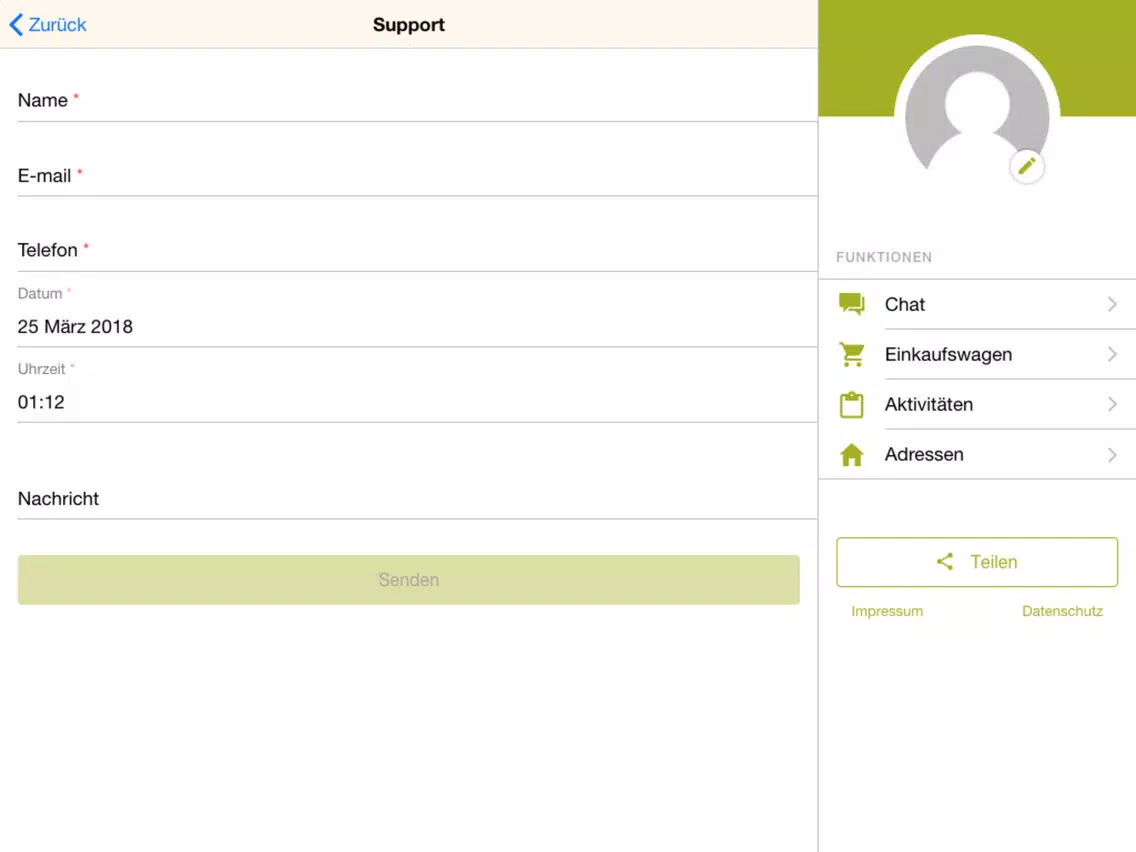
Task: Click the Aktivitäten clipboard icon
Action: 851,404
